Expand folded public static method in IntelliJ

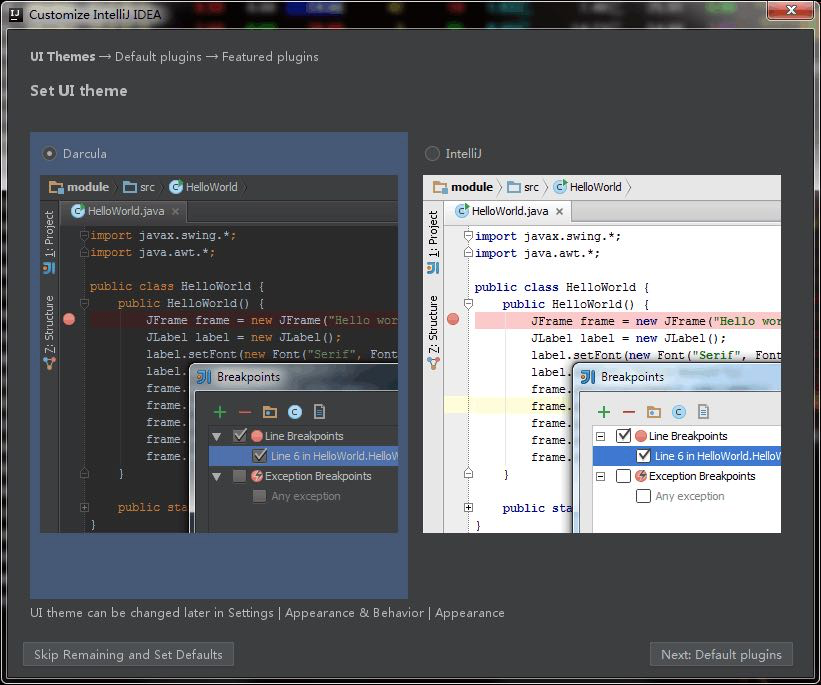(x=469, y=507)
